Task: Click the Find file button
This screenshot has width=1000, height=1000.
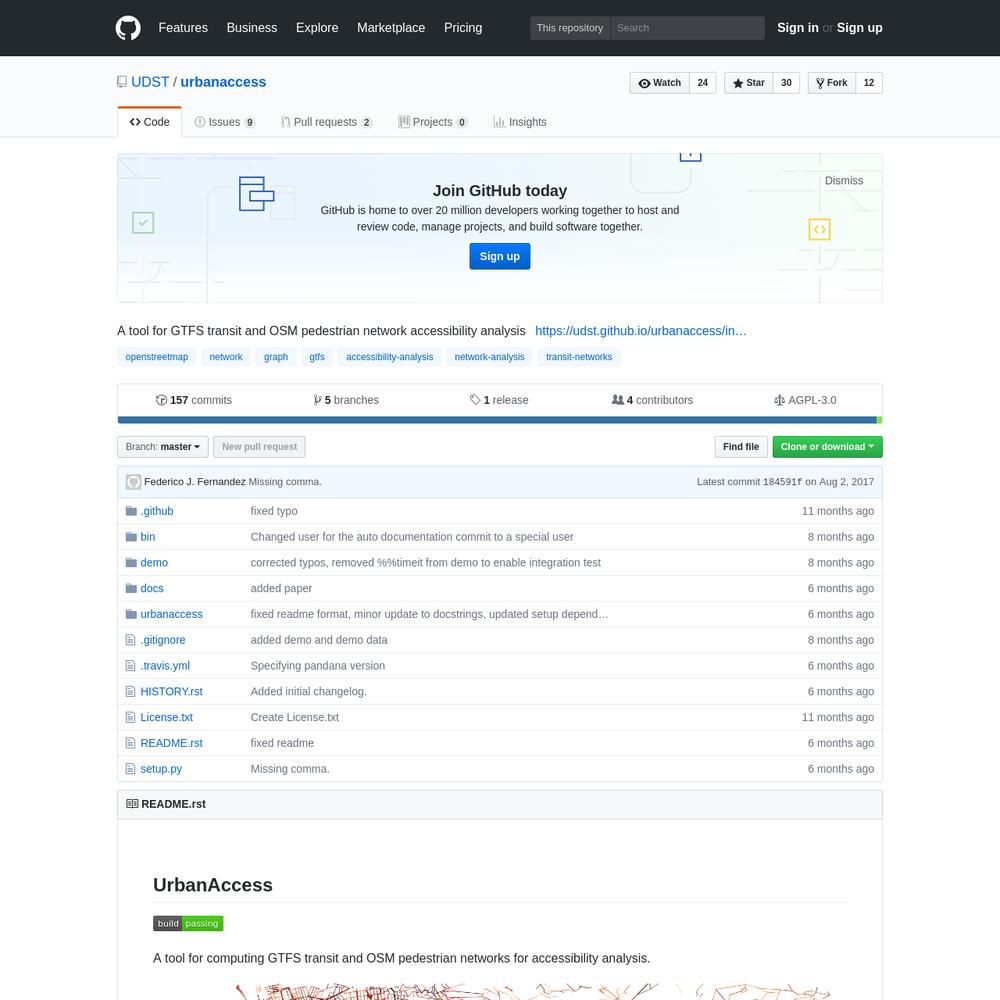Action: pos(740,446)
